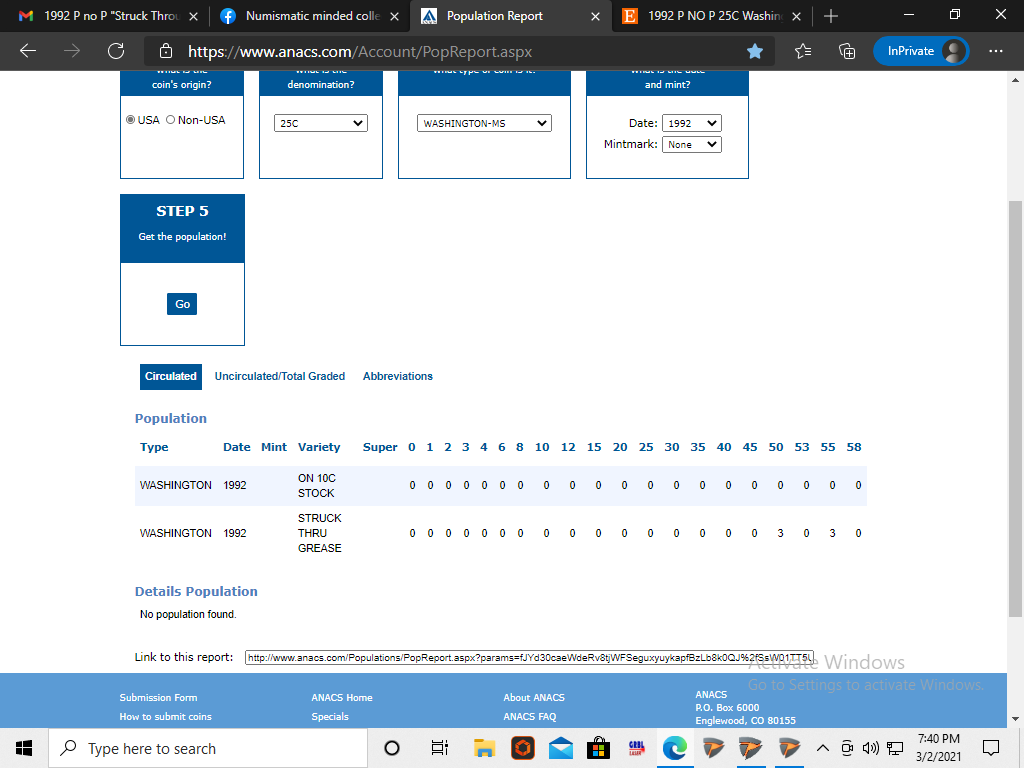Screen dimensions: 1024x768
Task: Switch to the Uncirculated/Total Graded tab
Action: tap(279, 376)
